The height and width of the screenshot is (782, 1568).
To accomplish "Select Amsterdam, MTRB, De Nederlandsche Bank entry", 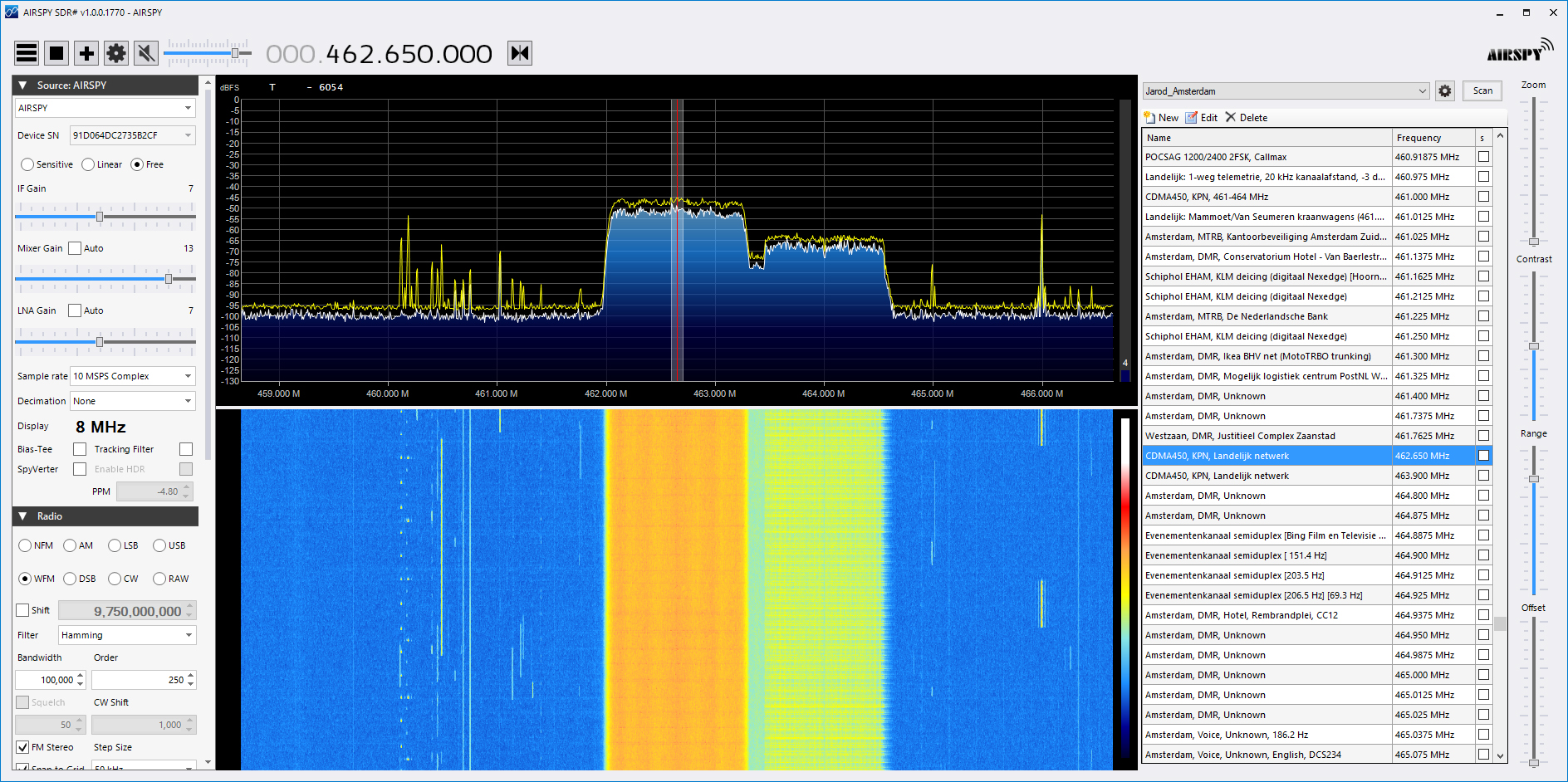I will (x=1267, y=316).
